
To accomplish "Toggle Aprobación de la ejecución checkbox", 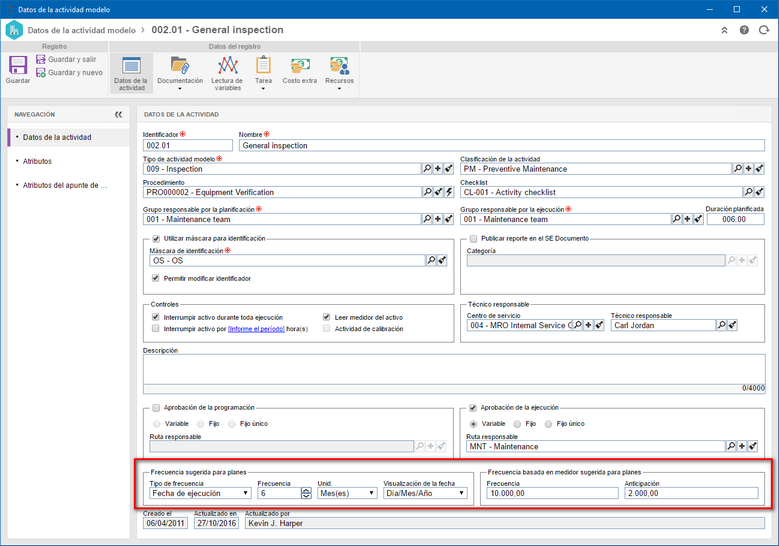I will (473, 408).
